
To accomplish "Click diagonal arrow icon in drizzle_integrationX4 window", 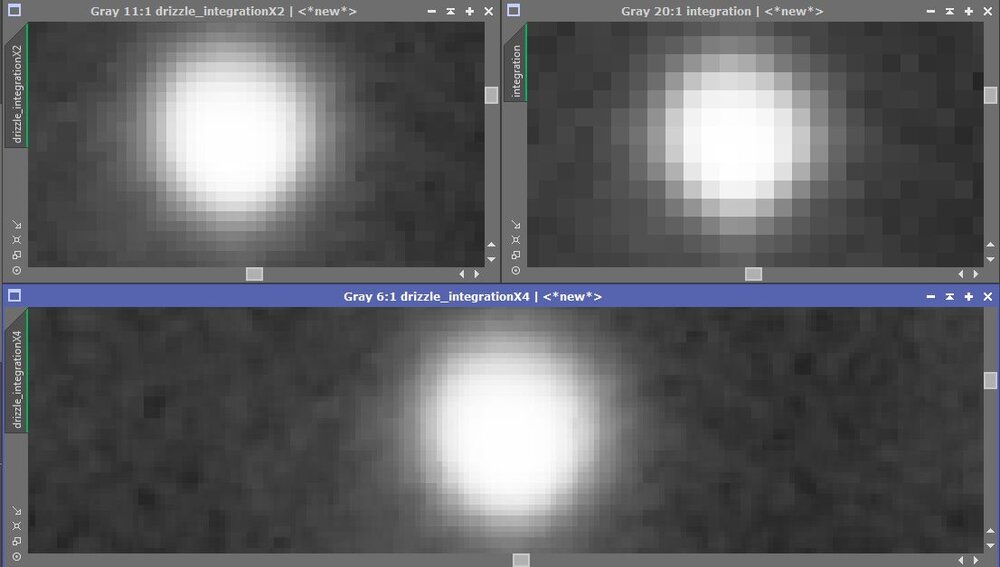I will click(15, 511).
